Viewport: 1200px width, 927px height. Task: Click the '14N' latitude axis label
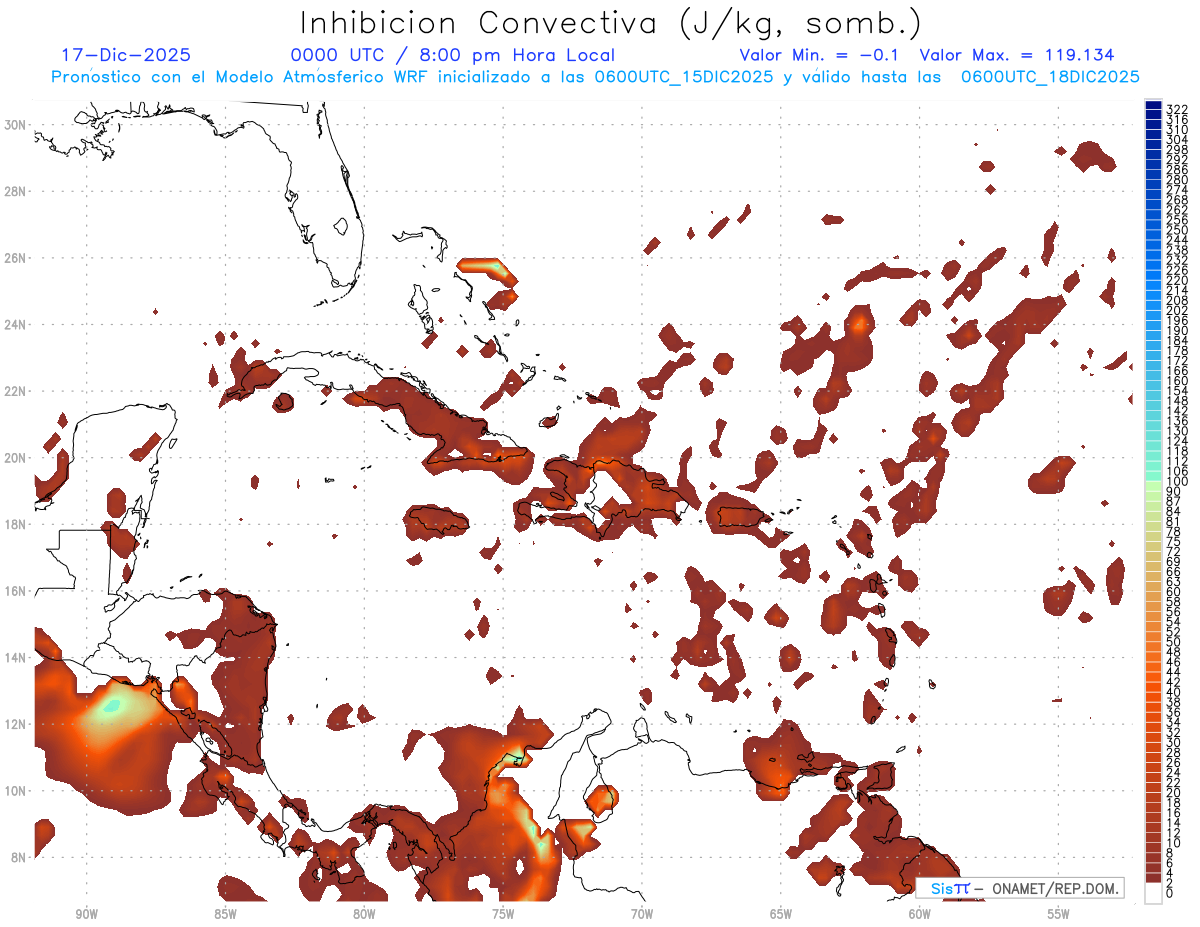14,658
